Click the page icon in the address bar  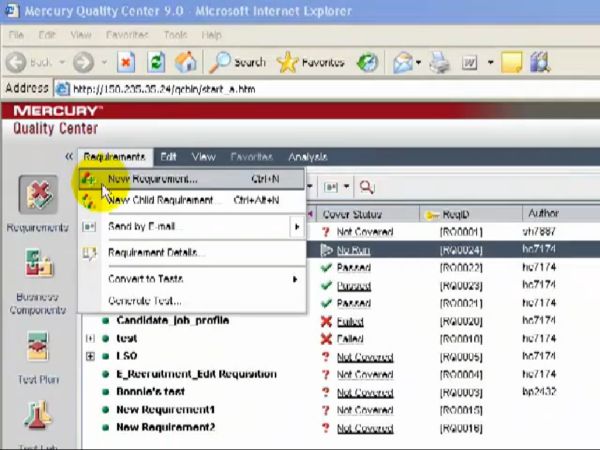pos(62,89)
